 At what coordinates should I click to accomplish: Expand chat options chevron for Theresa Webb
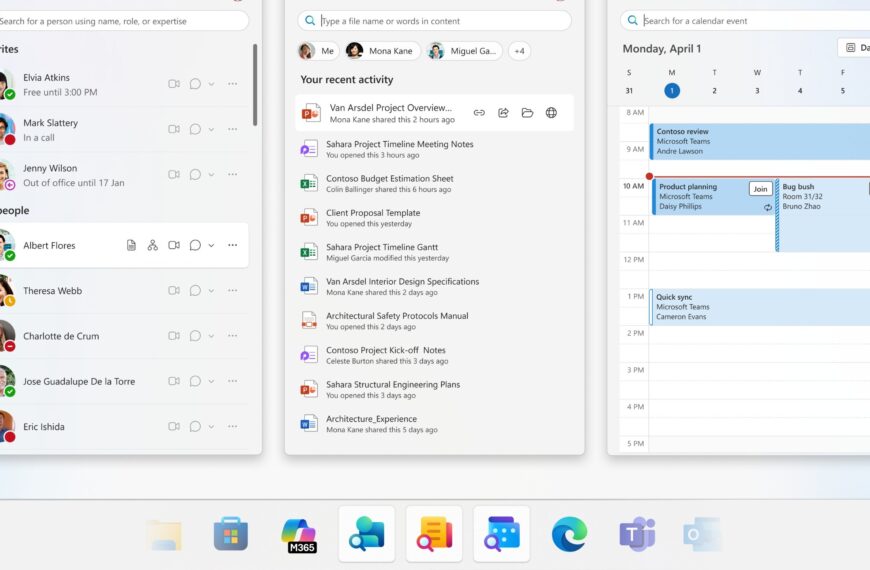211,291
